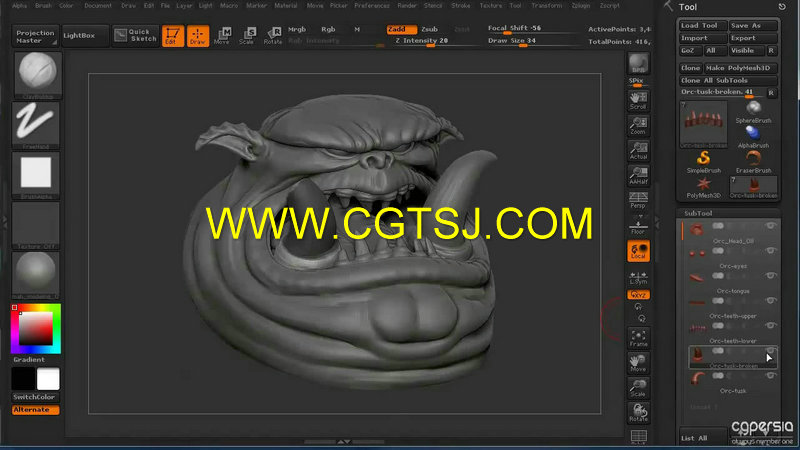Select the EraserBrush tool

[754, 162]
